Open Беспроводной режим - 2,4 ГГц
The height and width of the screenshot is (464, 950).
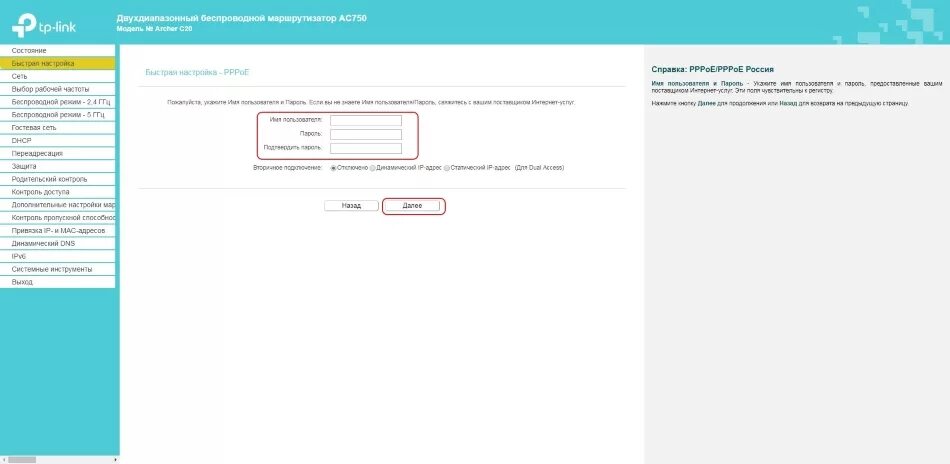(58, 102)
